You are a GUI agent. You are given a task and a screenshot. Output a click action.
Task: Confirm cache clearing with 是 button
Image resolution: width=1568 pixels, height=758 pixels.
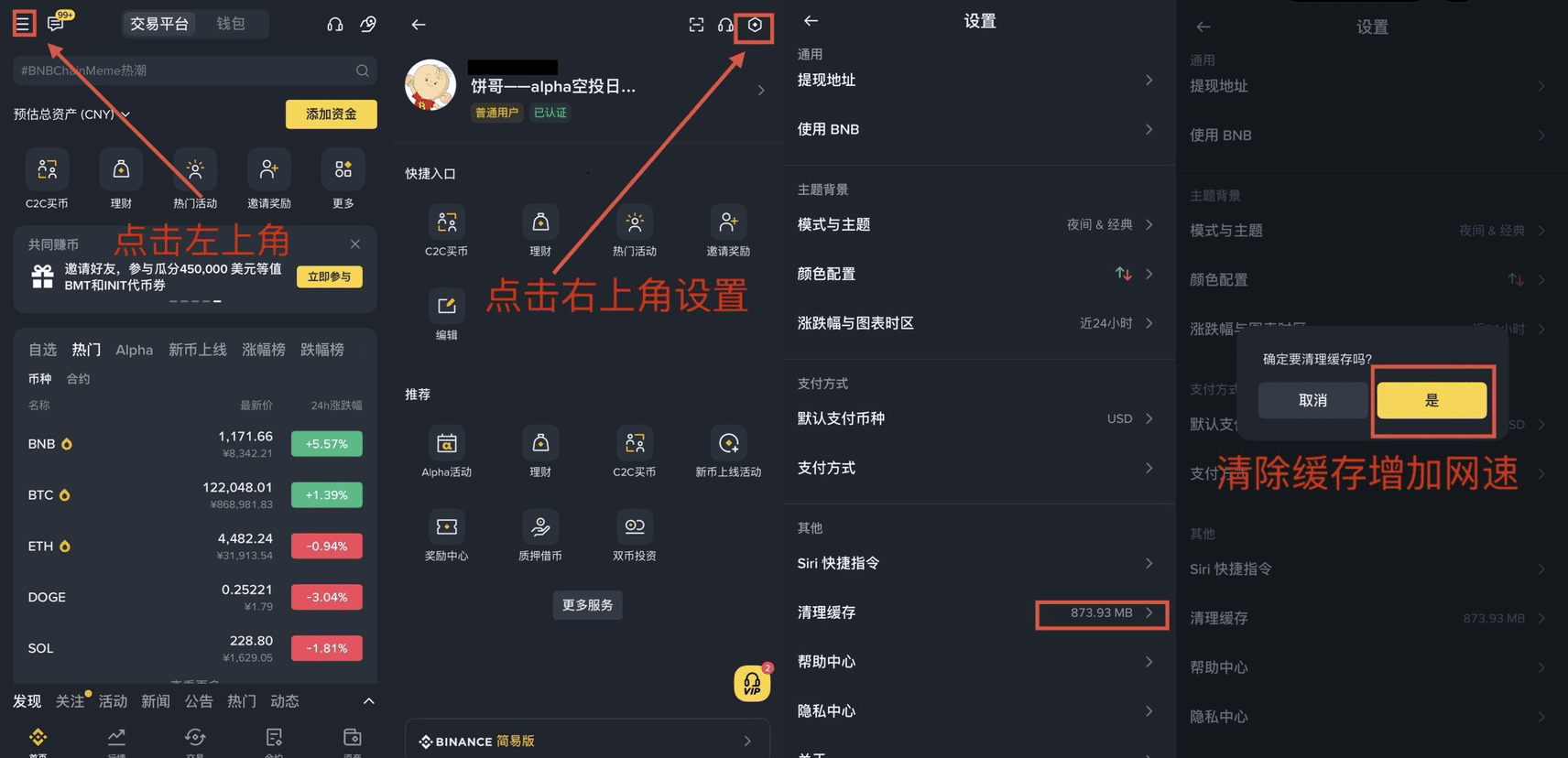click(x=1432, y=400)
